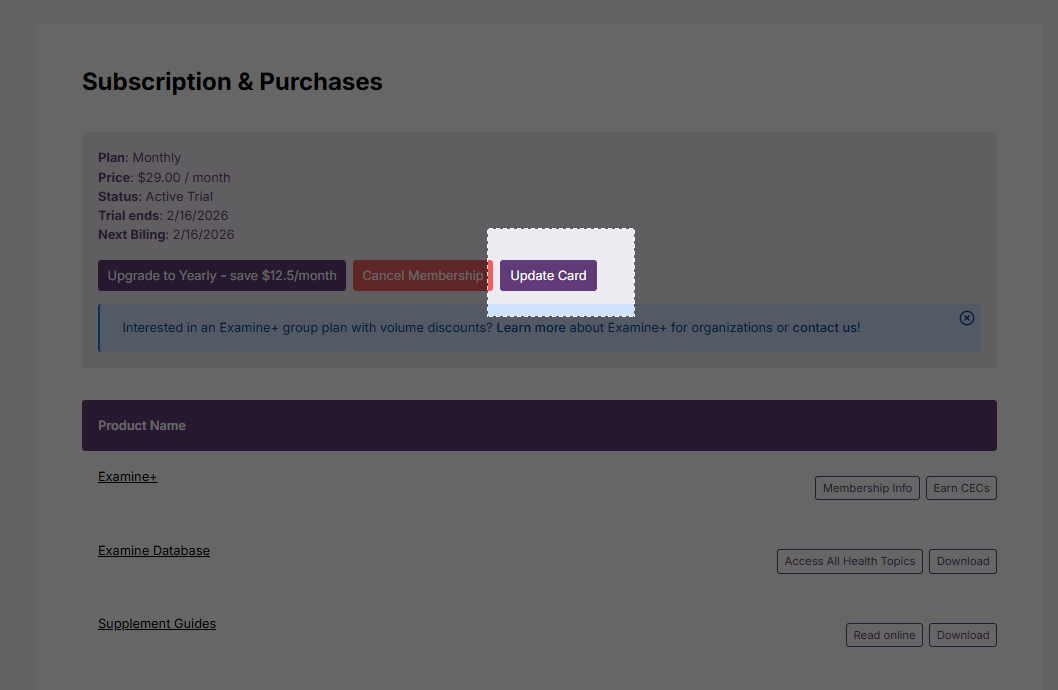Follow the contact us link
This screenshot has height=690, width=1058.
[825, 327]
